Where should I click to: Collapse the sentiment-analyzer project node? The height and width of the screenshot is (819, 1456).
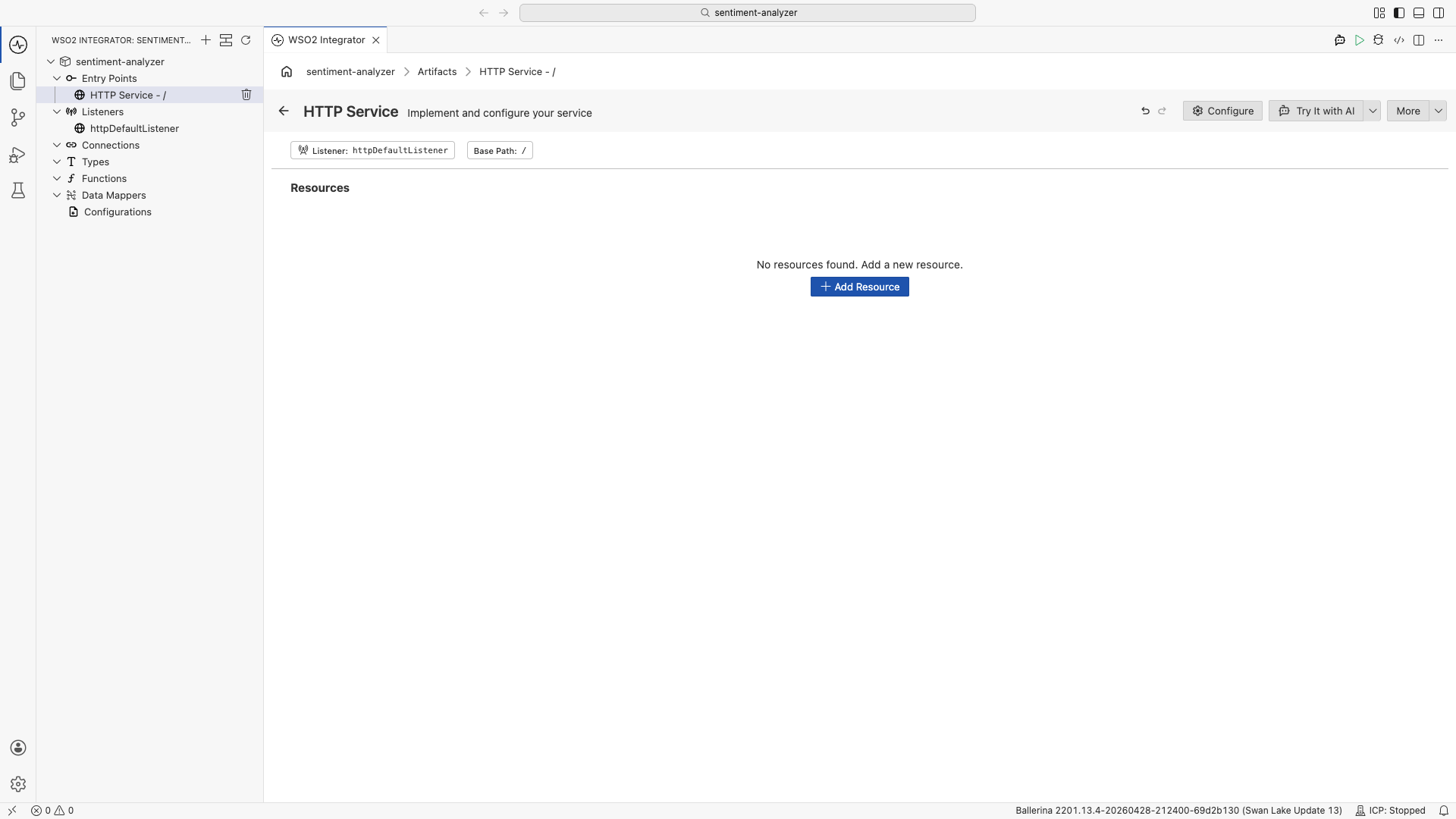coord(51,61)
